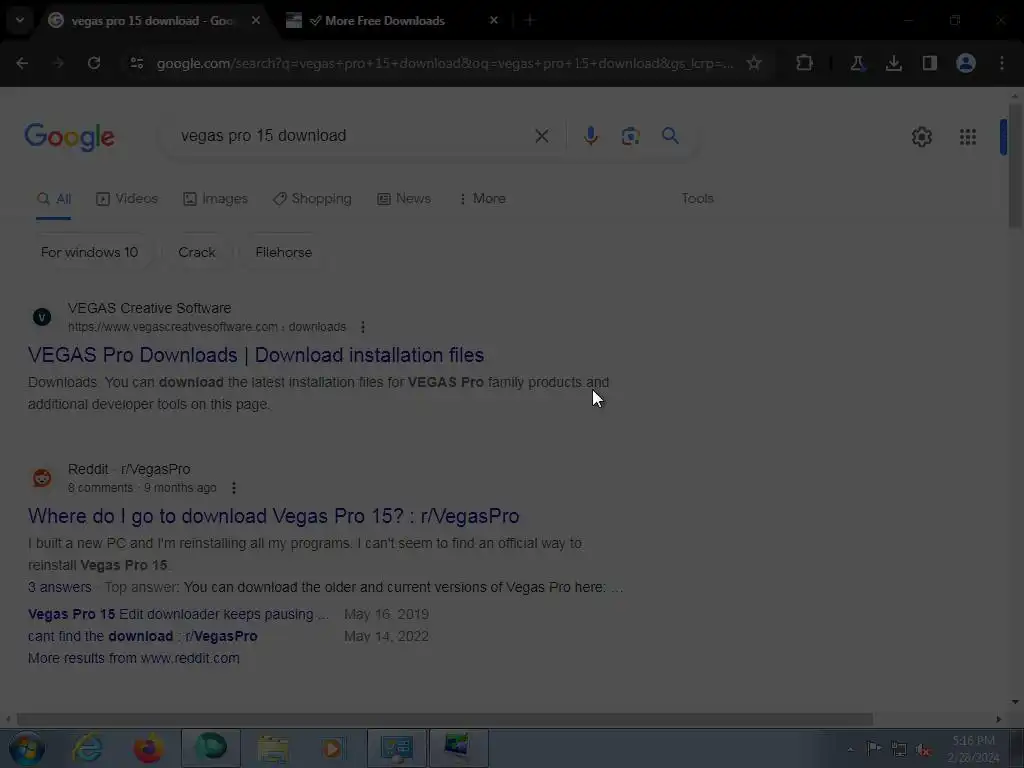1024x768 pixels.
Task: Open the tab search dropdown arrow
Action: [x=20, y=20]
